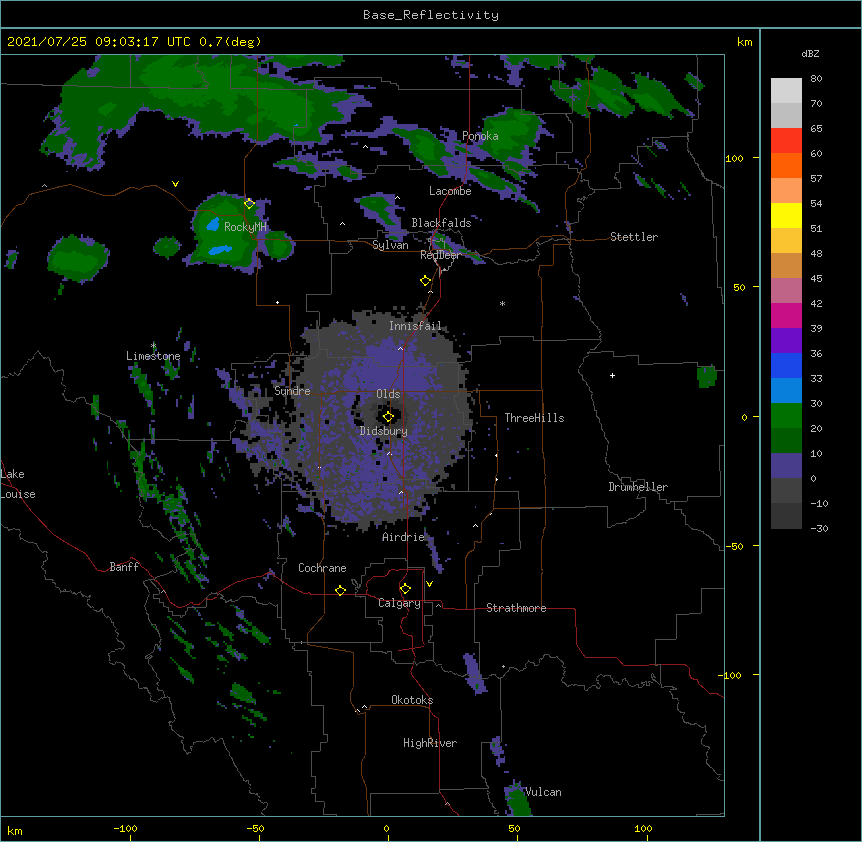The image size is (862, 842).
Task: Click the white plus marker east of ThreeHills
Action: [x=612, y=375]
